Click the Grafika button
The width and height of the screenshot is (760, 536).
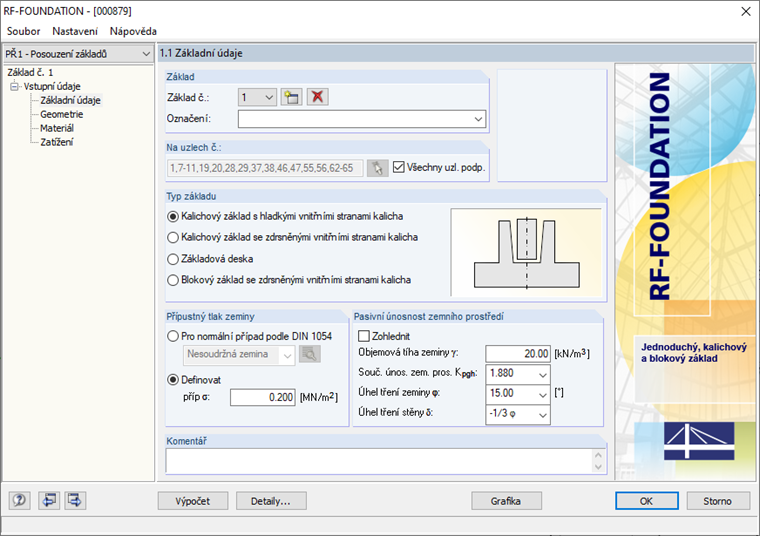[506, 501]
